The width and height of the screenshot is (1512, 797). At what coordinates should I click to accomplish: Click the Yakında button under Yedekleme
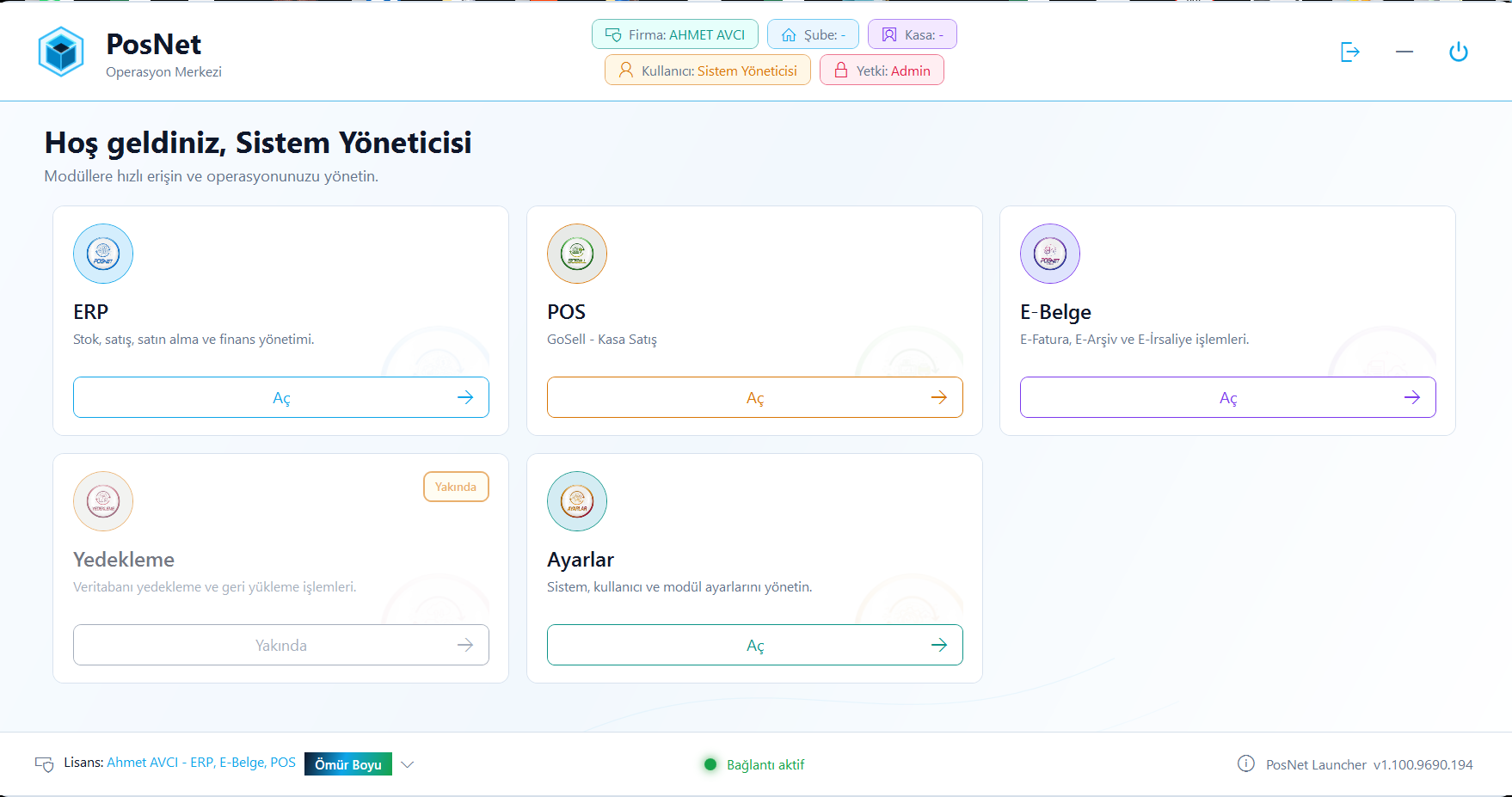[x=281, y=645]
